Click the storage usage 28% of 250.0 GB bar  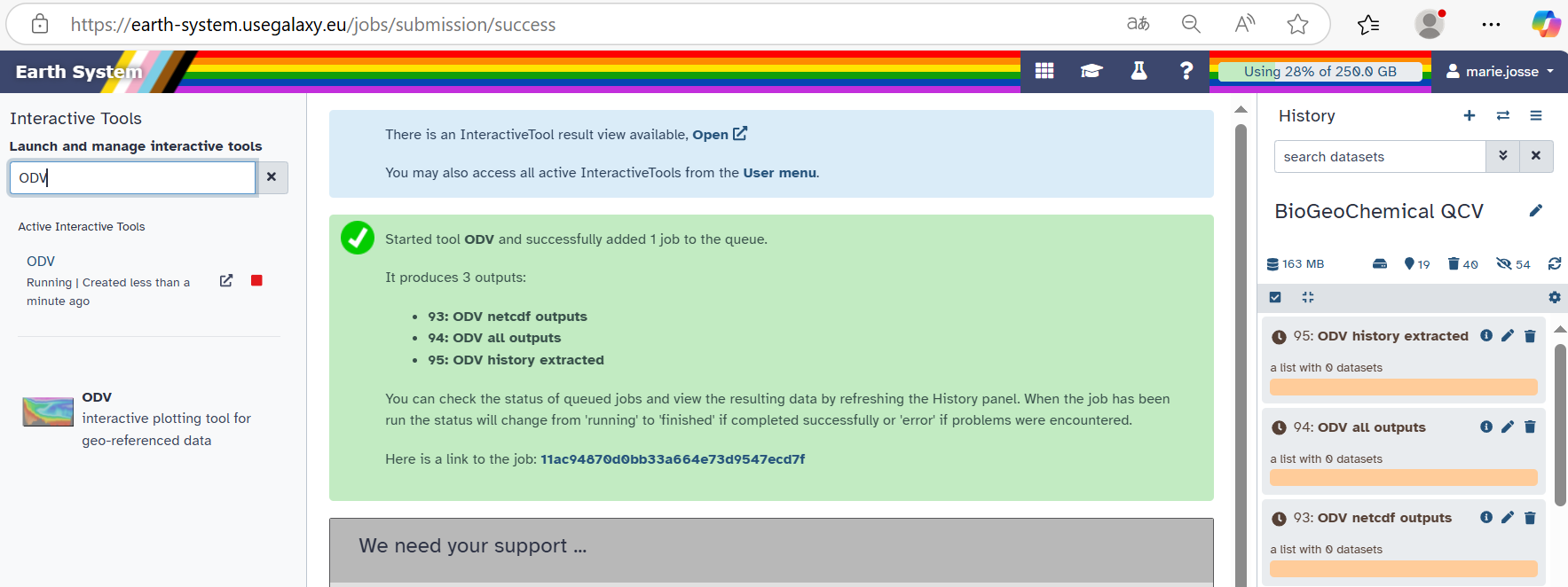point(1320,72)
